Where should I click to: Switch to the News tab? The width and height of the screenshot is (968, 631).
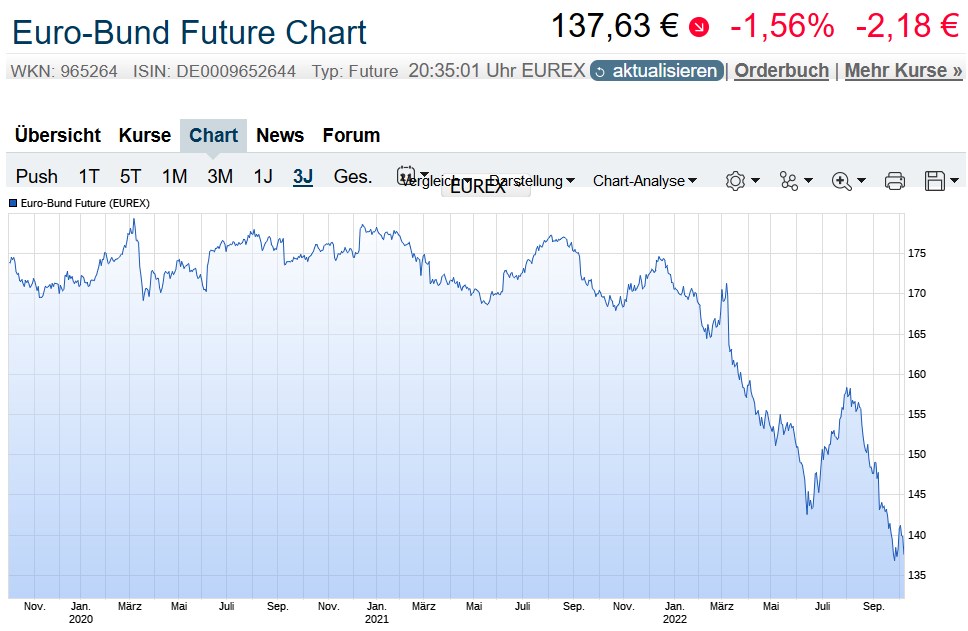pos(280,135)
